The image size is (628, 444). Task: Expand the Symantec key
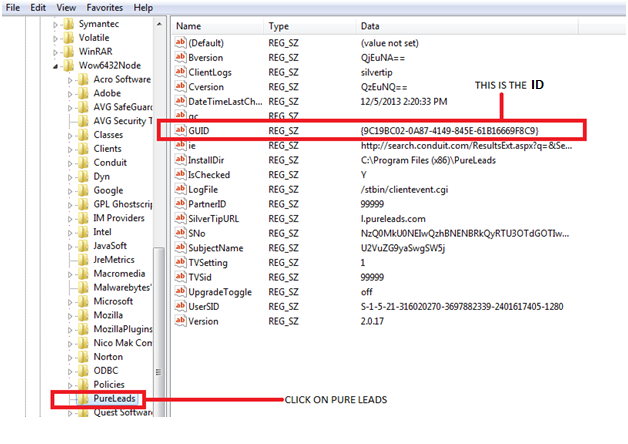pos(55,23)
